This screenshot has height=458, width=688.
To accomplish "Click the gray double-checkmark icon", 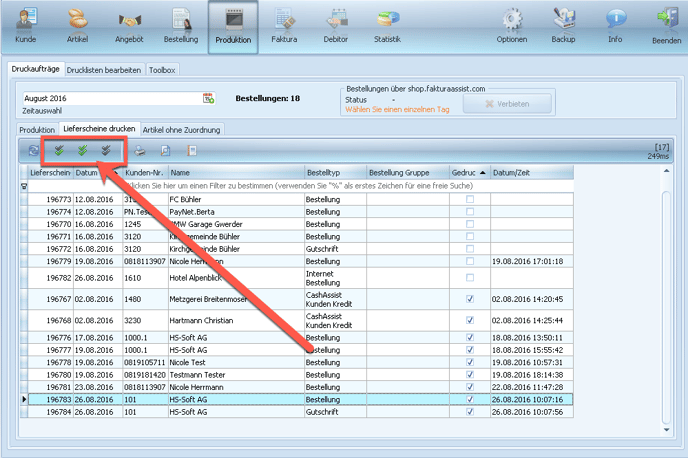I will [106, 150].
